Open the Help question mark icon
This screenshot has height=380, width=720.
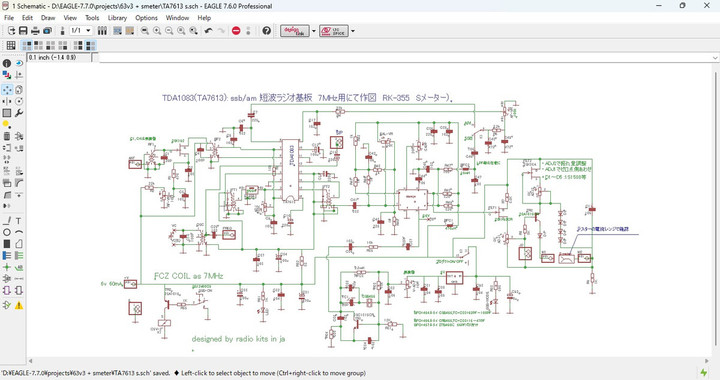coord(266,31)
